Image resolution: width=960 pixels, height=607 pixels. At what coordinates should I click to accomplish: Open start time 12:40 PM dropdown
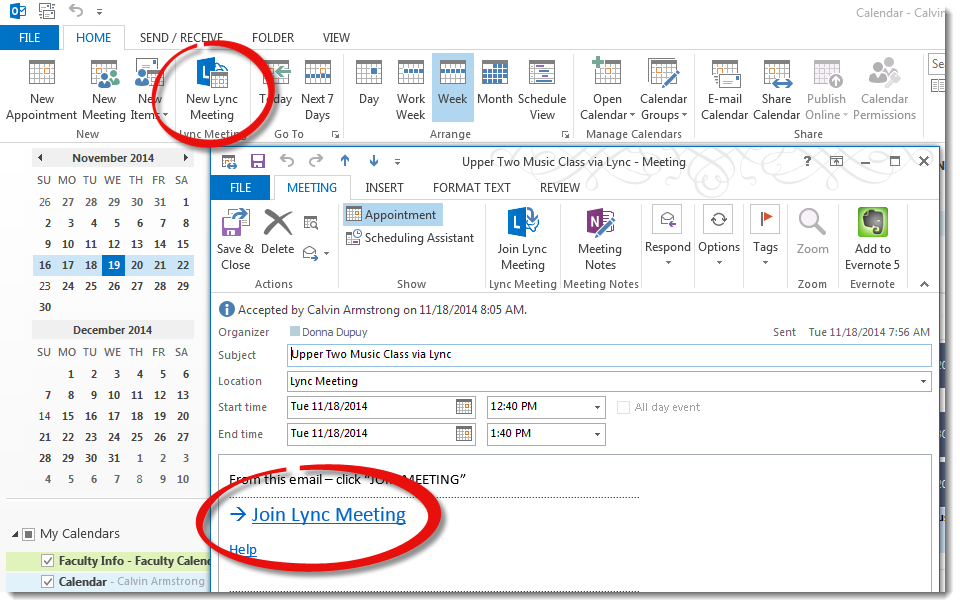pos(597,407)
